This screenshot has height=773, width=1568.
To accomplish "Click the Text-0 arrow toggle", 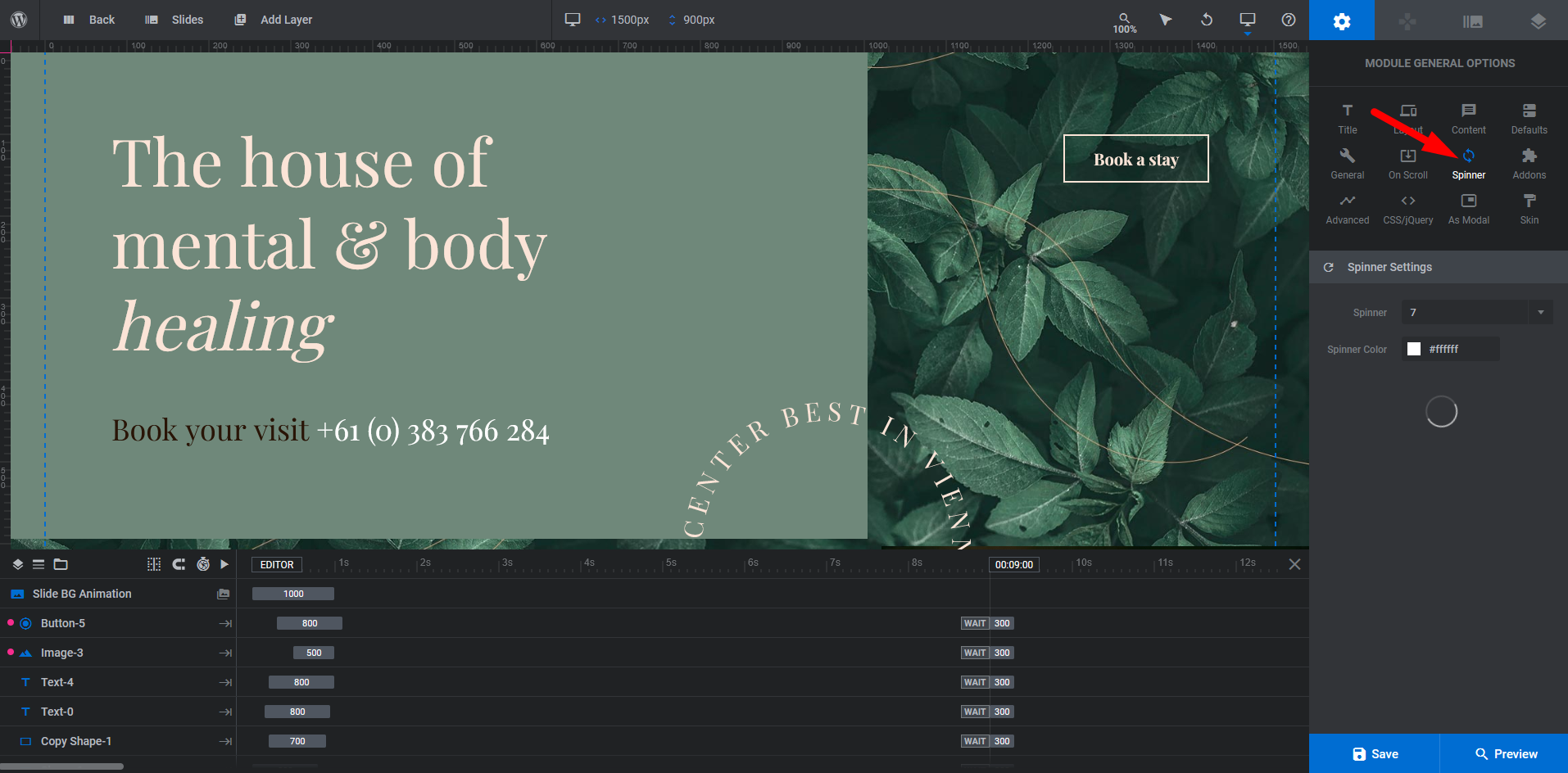I will (x=225, y=712).
